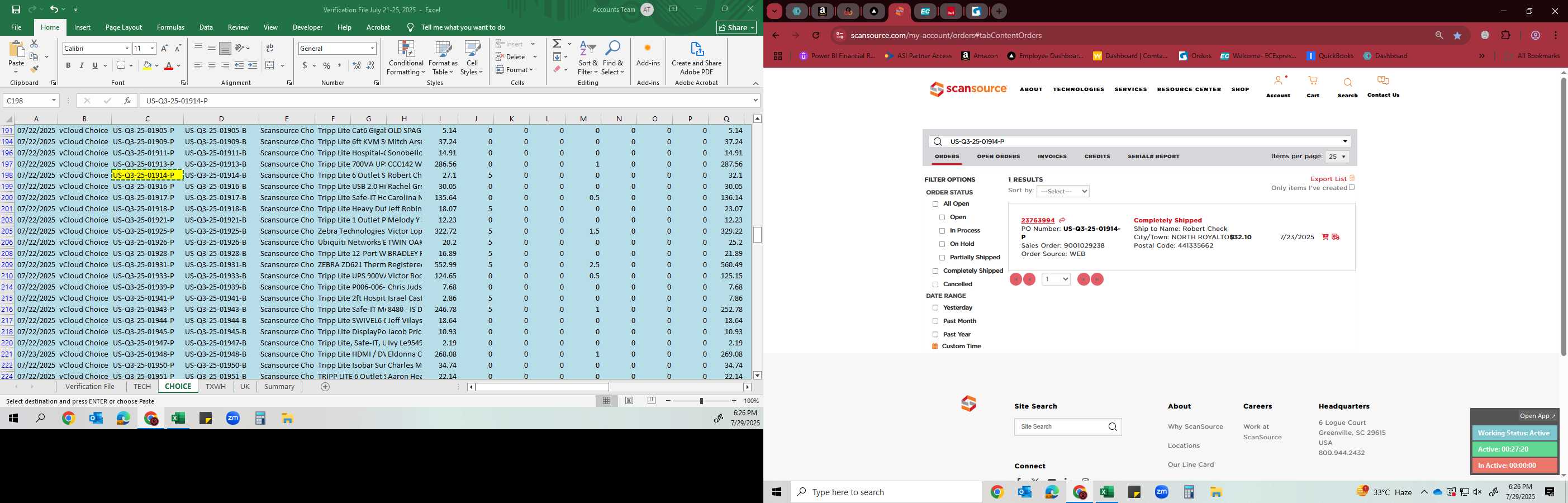
Task: Expand the Name Box dropdown
Action: pyautogui.click(x=54, y=101)
